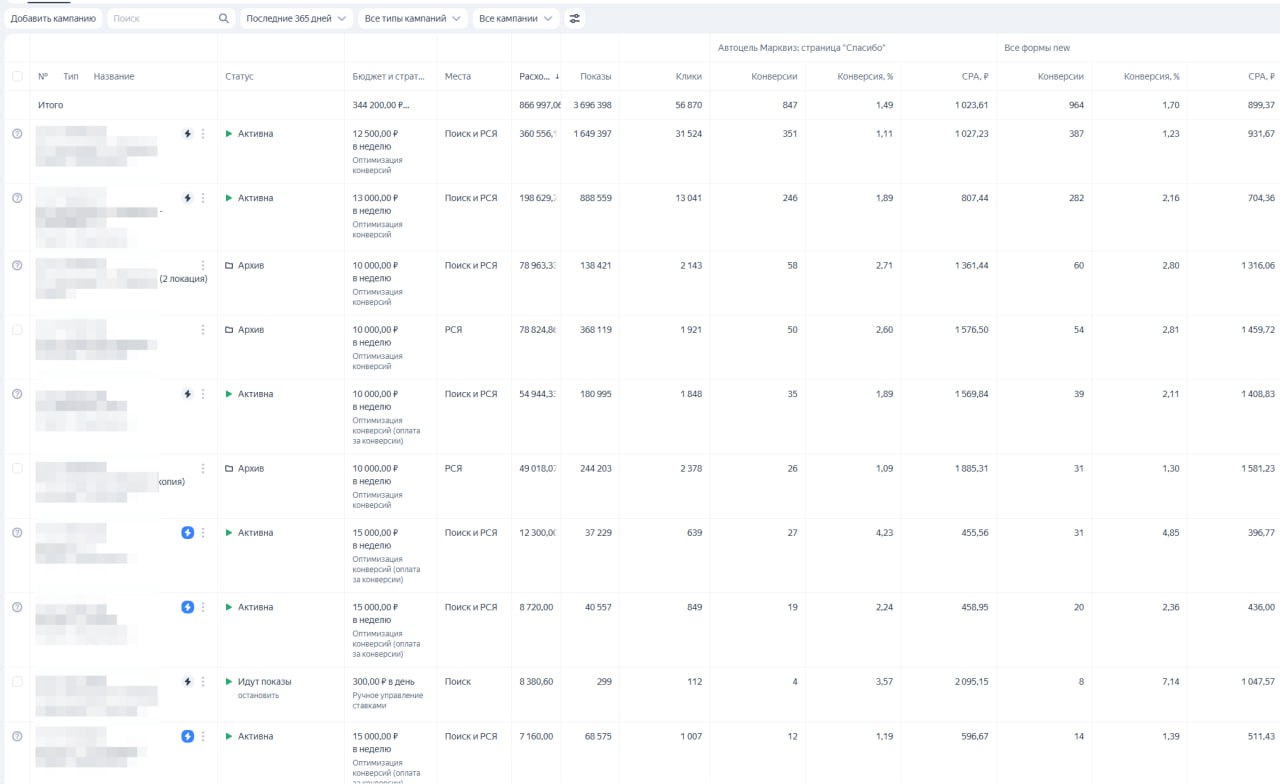Open the three-dot menu for the 368 119 shows campaign
Image resolution: width=1280 pixels, height=784 pixels.
pos(203,330)
